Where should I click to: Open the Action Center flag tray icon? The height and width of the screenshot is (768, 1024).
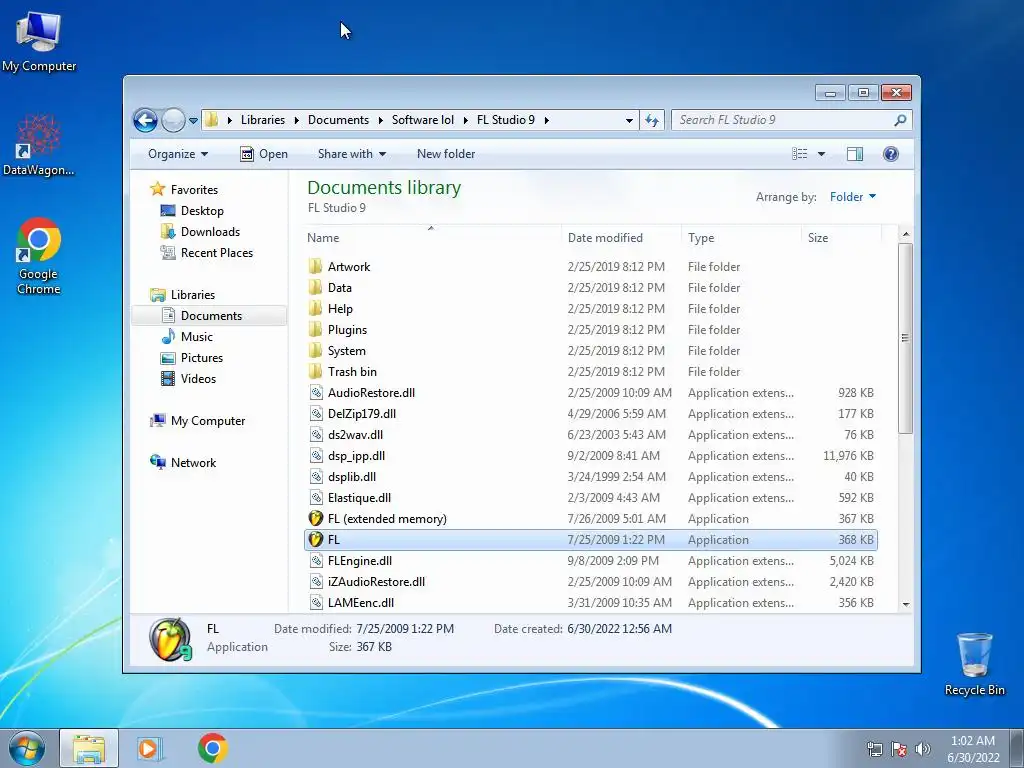(899, 749)
